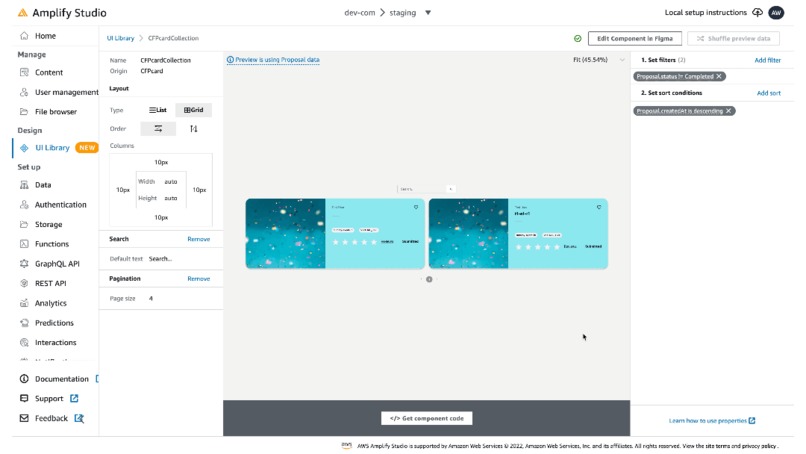The width and height of the screenshot is (806, 454).
Task: Click the first card thumbnail in preview
Action: [x=285, y=233]
